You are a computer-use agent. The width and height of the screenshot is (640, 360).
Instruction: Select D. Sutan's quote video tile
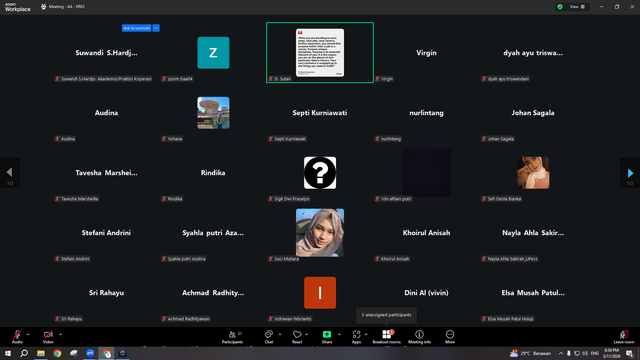[320, 53]
